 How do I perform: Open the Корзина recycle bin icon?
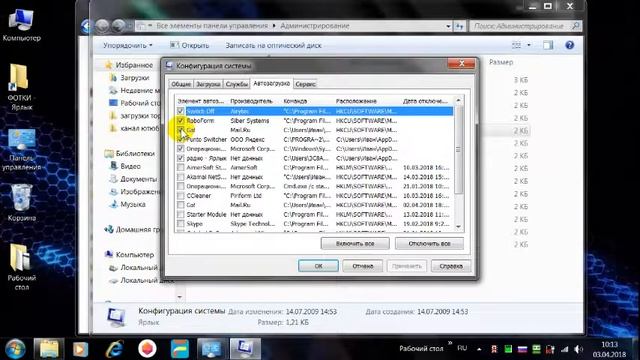21,202
